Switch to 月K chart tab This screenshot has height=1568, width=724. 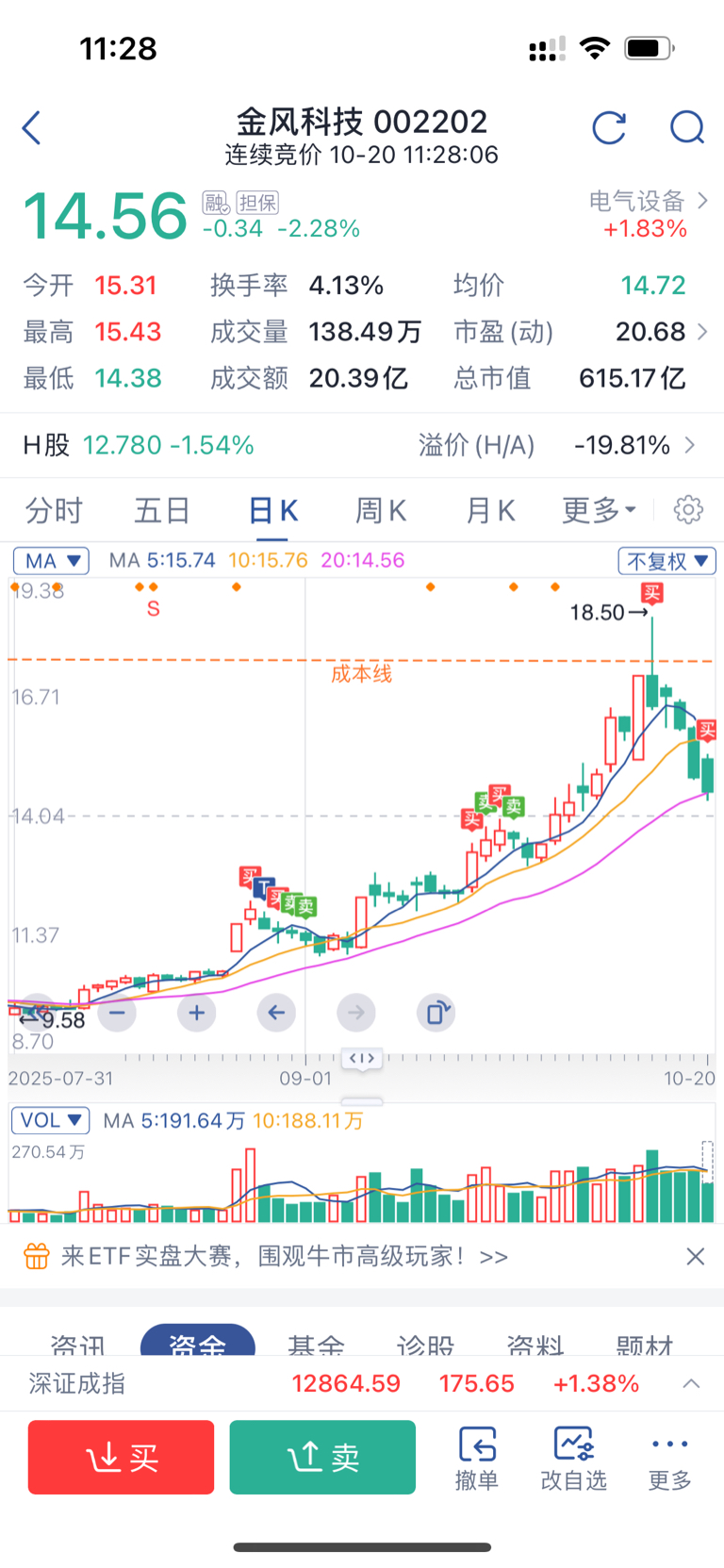(490, 510)
